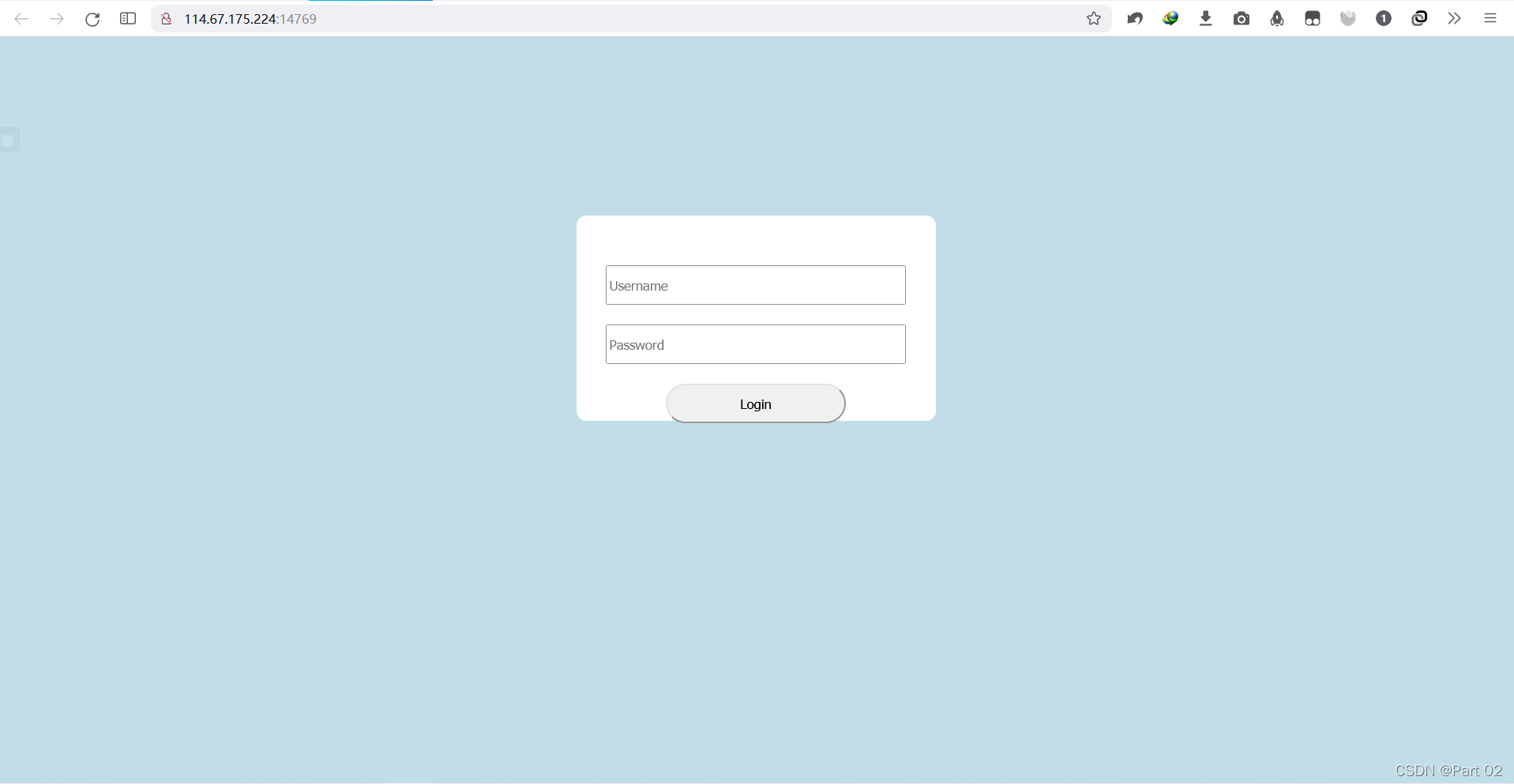
Task: Click inside the Password field
Action: coord(754,344)
